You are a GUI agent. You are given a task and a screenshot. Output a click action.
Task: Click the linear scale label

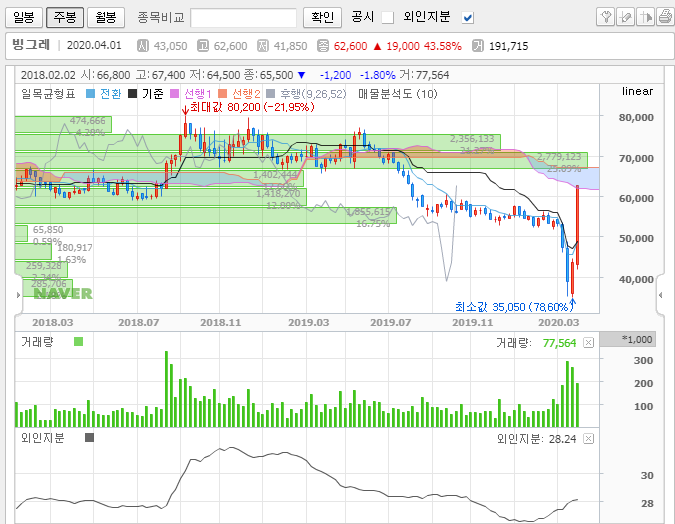tap(638, 91)
